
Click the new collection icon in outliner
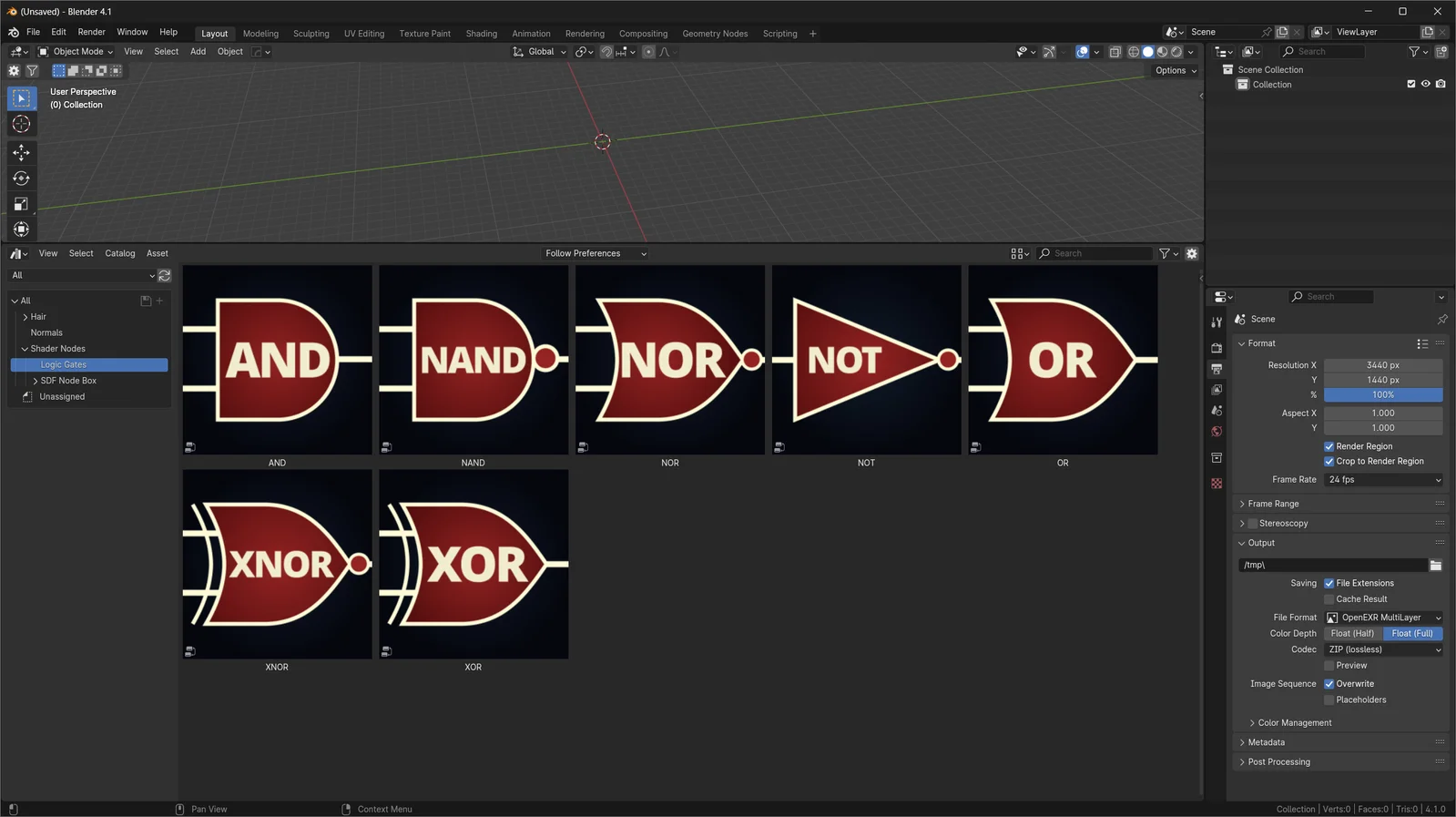pos(1441,52)
